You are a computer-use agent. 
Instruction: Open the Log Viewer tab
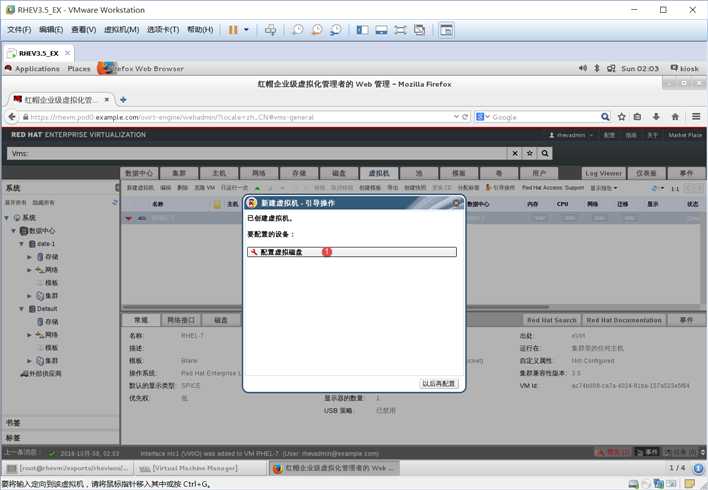point(604,173)
